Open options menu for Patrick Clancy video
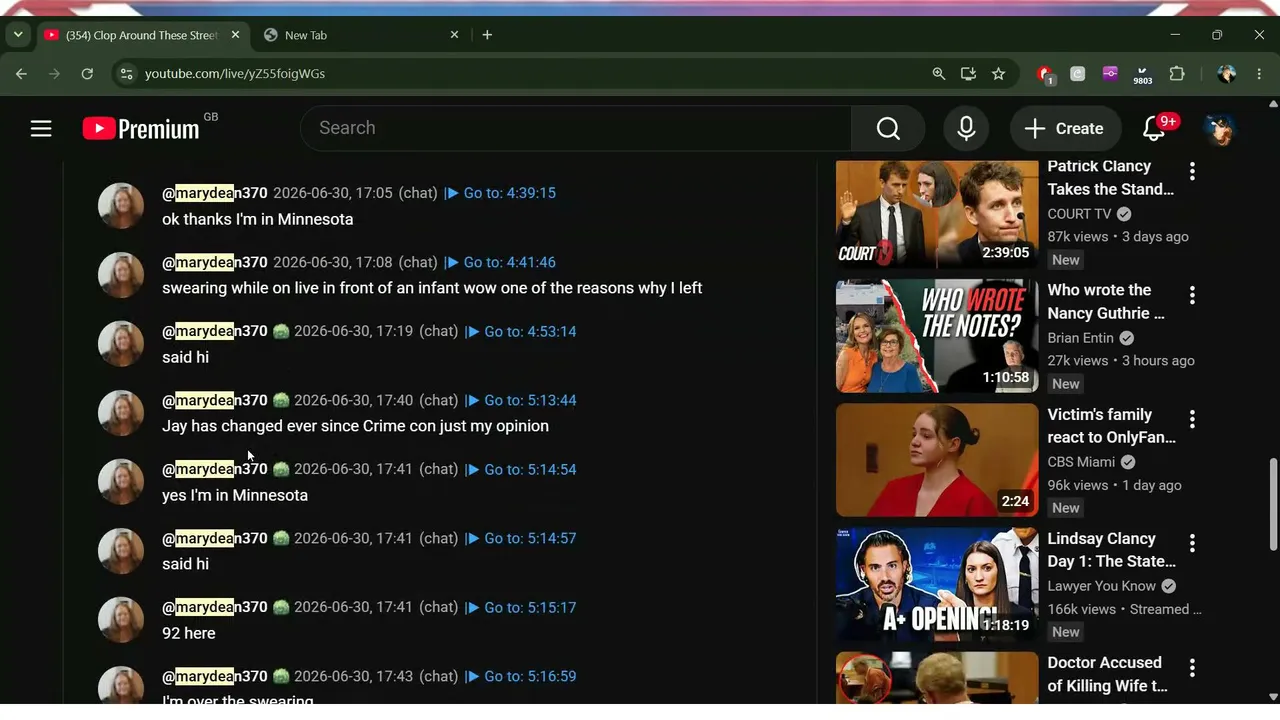 click(x=1192, y=171)
